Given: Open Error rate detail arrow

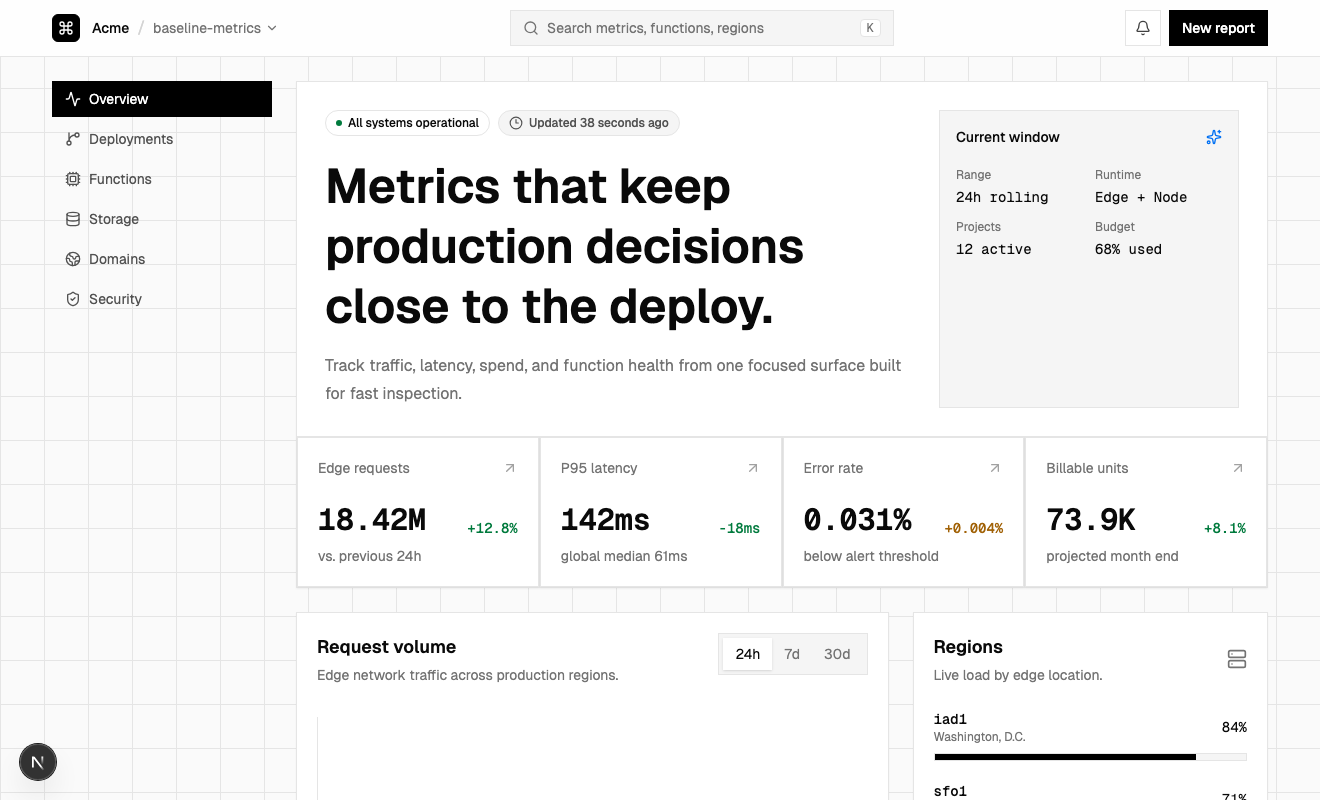Looking at the screenshot, I should tap(995, 468).
